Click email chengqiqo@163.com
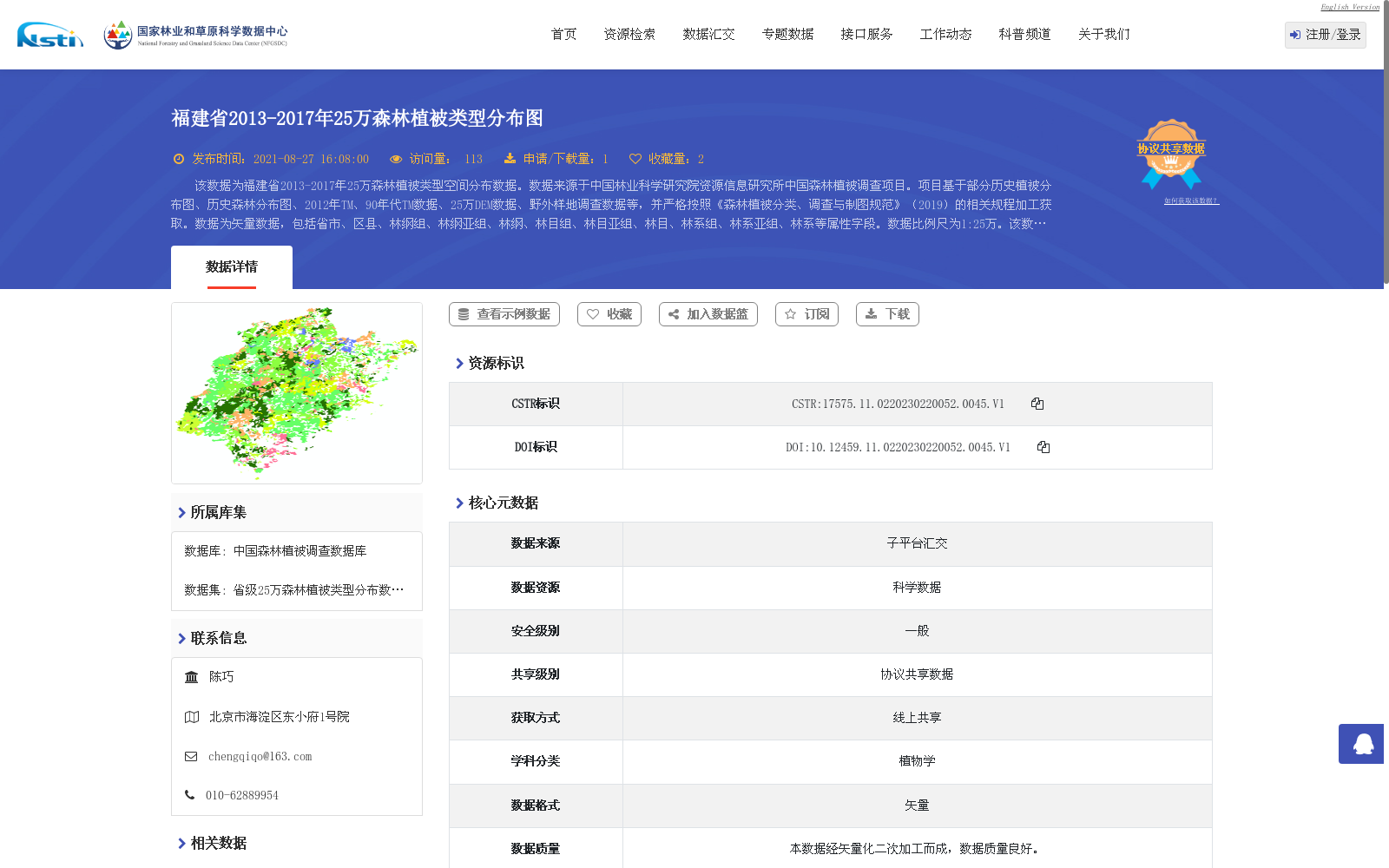The image size is (1389, 868). [x=260, y=757]
